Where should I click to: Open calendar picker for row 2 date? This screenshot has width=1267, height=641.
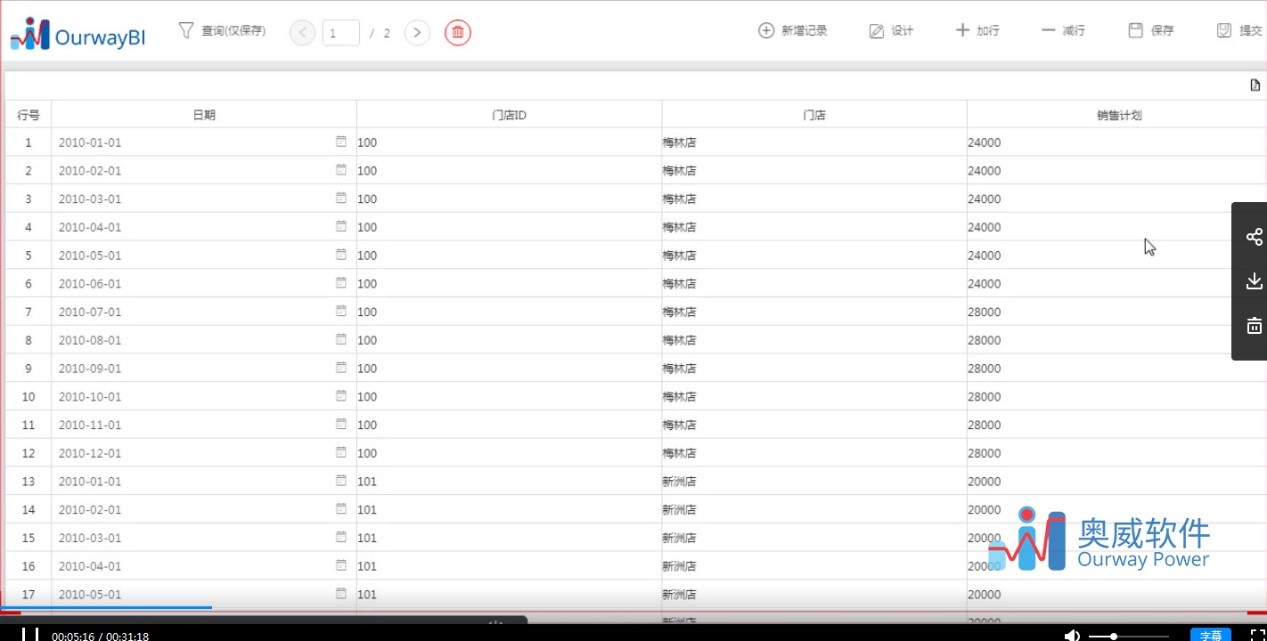point(341,170)
